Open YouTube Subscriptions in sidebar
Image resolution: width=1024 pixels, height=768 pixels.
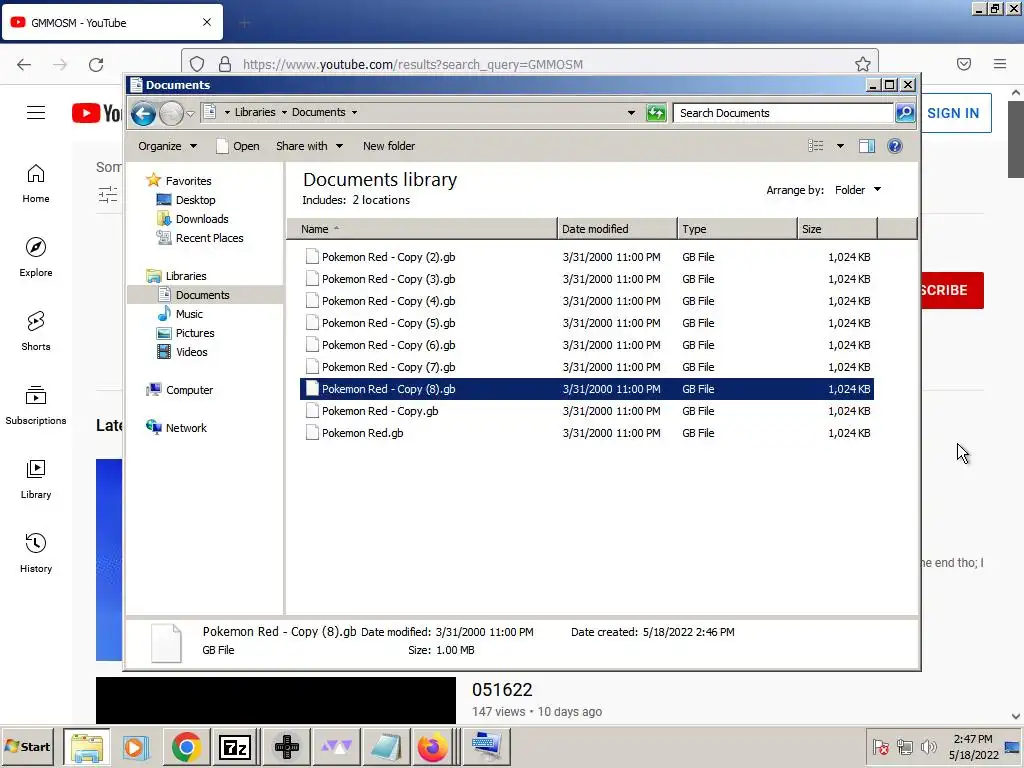[36, 405]
